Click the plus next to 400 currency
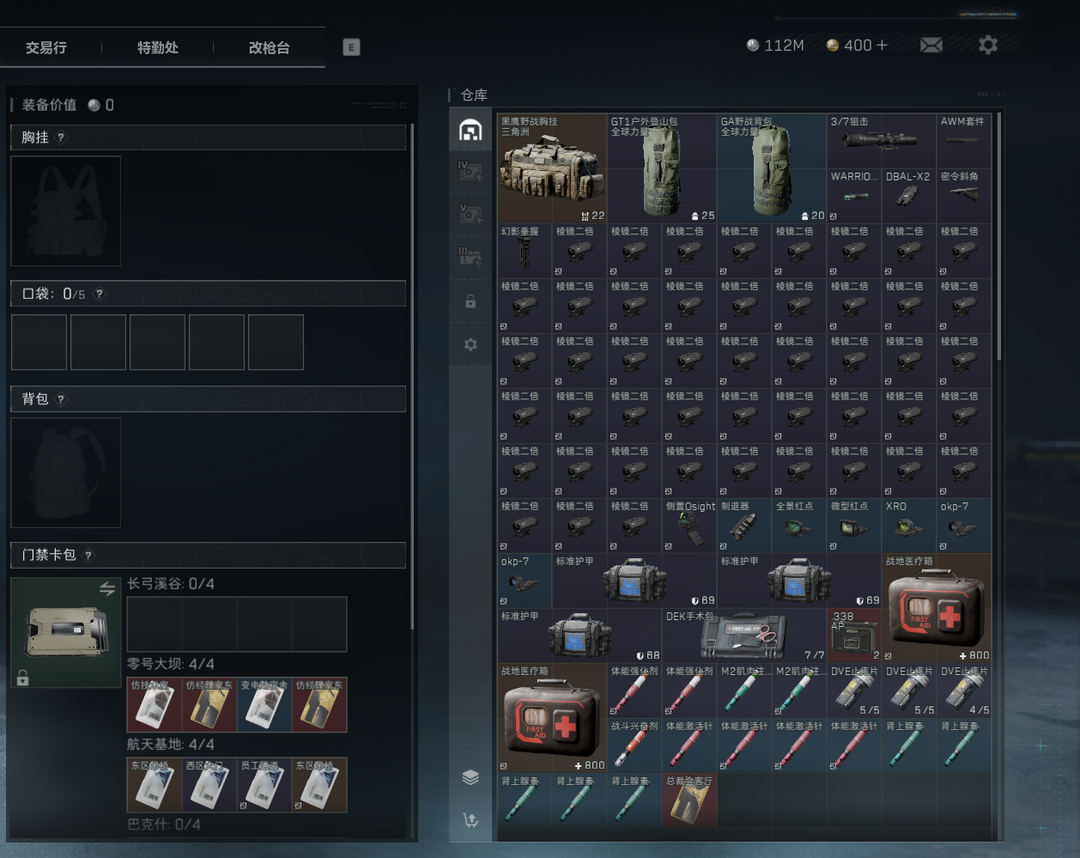Image resolution: width=1080 pixels, height=858 pixels. [x=881, y=45]
